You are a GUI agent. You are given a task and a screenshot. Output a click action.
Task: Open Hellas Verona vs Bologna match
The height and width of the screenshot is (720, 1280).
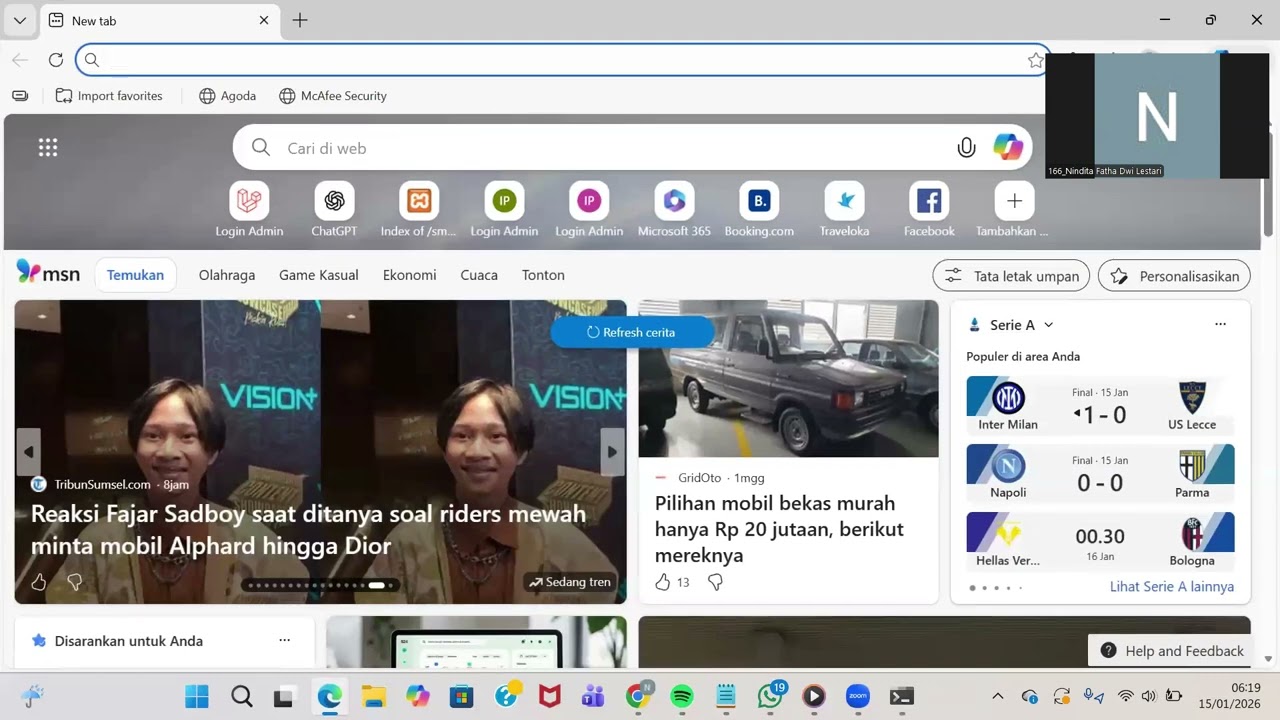(1100, 540)
